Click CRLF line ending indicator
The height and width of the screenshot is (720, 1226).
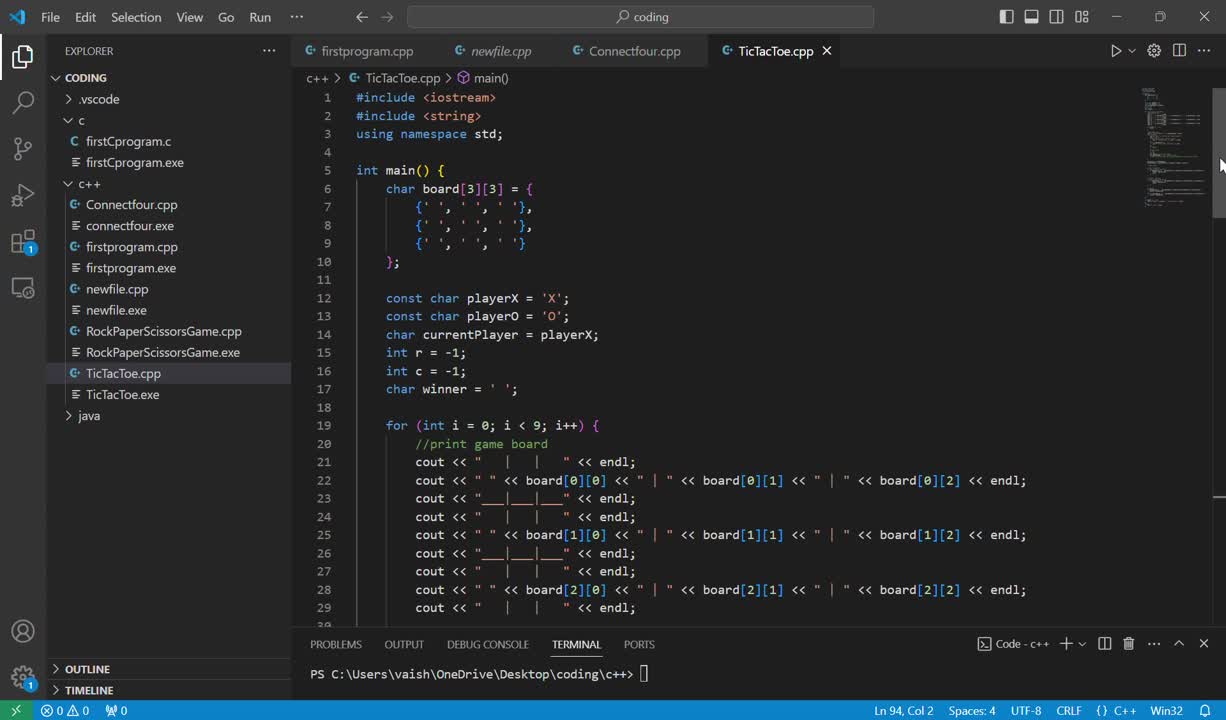click(1068, 711)
